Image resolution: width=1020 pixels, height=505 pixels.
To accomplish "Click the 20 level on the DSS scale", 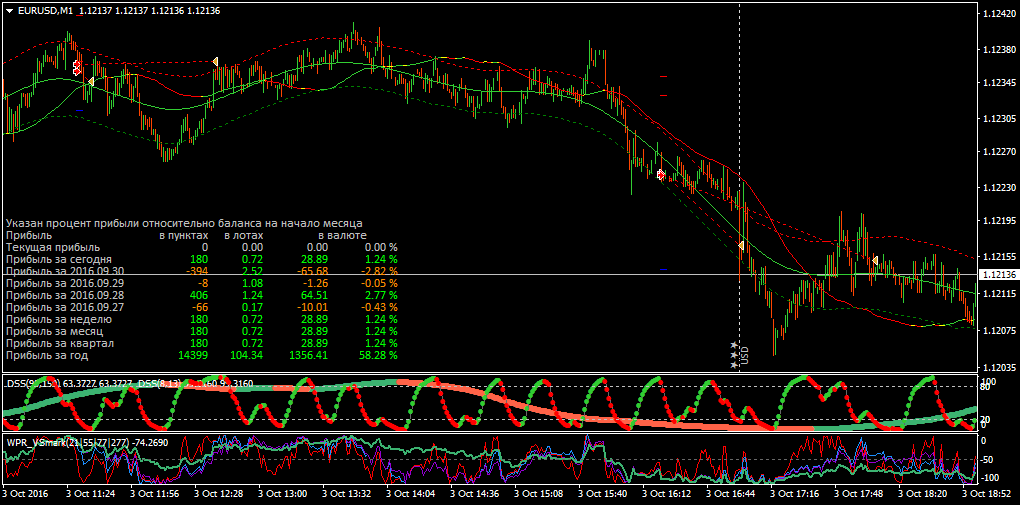I will click(x=987, y=419).
